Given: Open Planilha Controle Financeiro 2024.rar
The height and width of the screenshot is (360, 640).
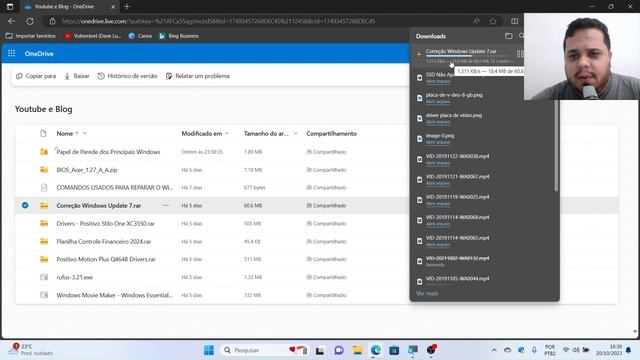Looking at the screenshot, I should [104, 242].
